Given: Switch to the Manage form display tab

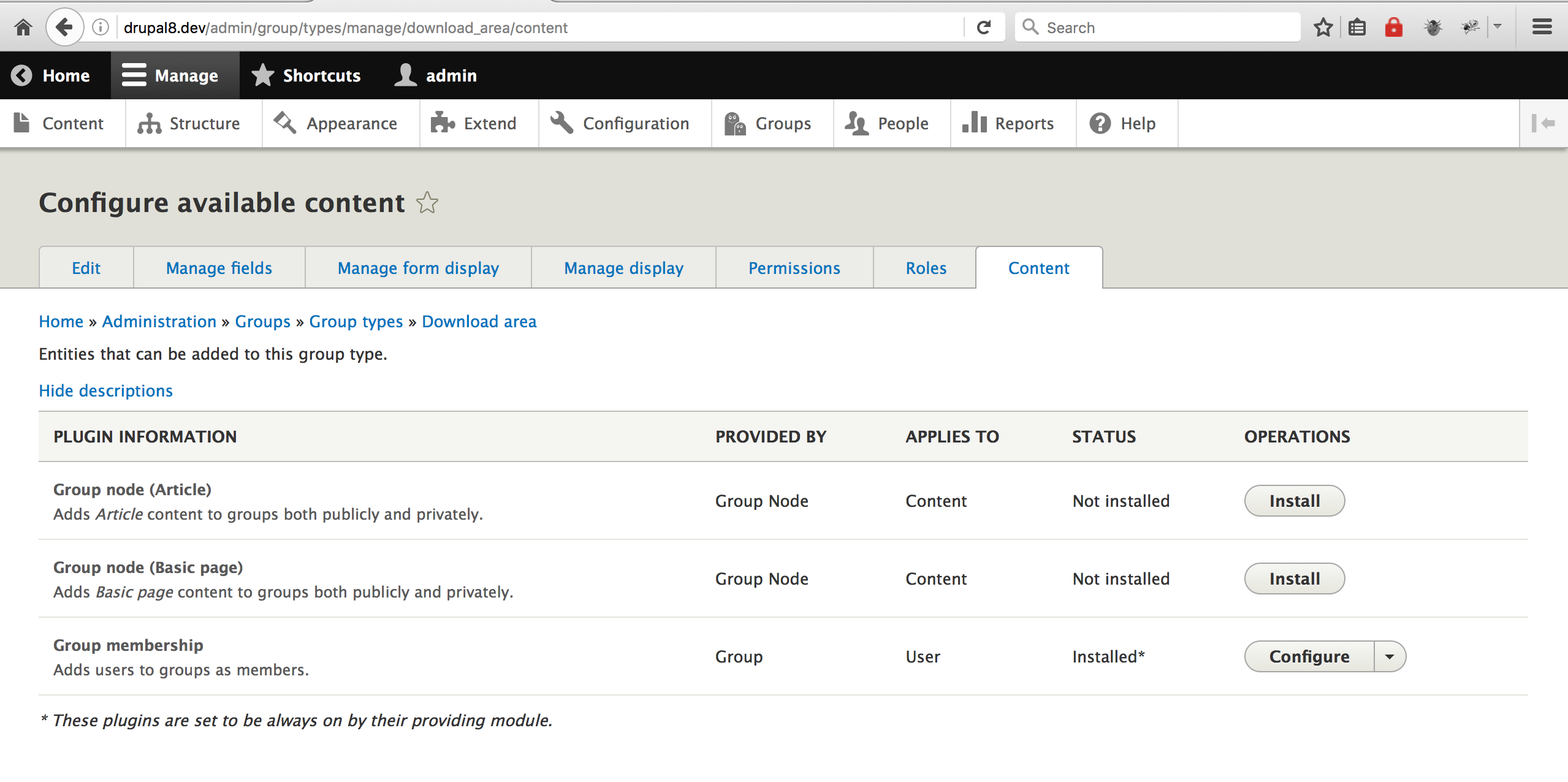Looking at the screenshot, I should tap(418, 268).
